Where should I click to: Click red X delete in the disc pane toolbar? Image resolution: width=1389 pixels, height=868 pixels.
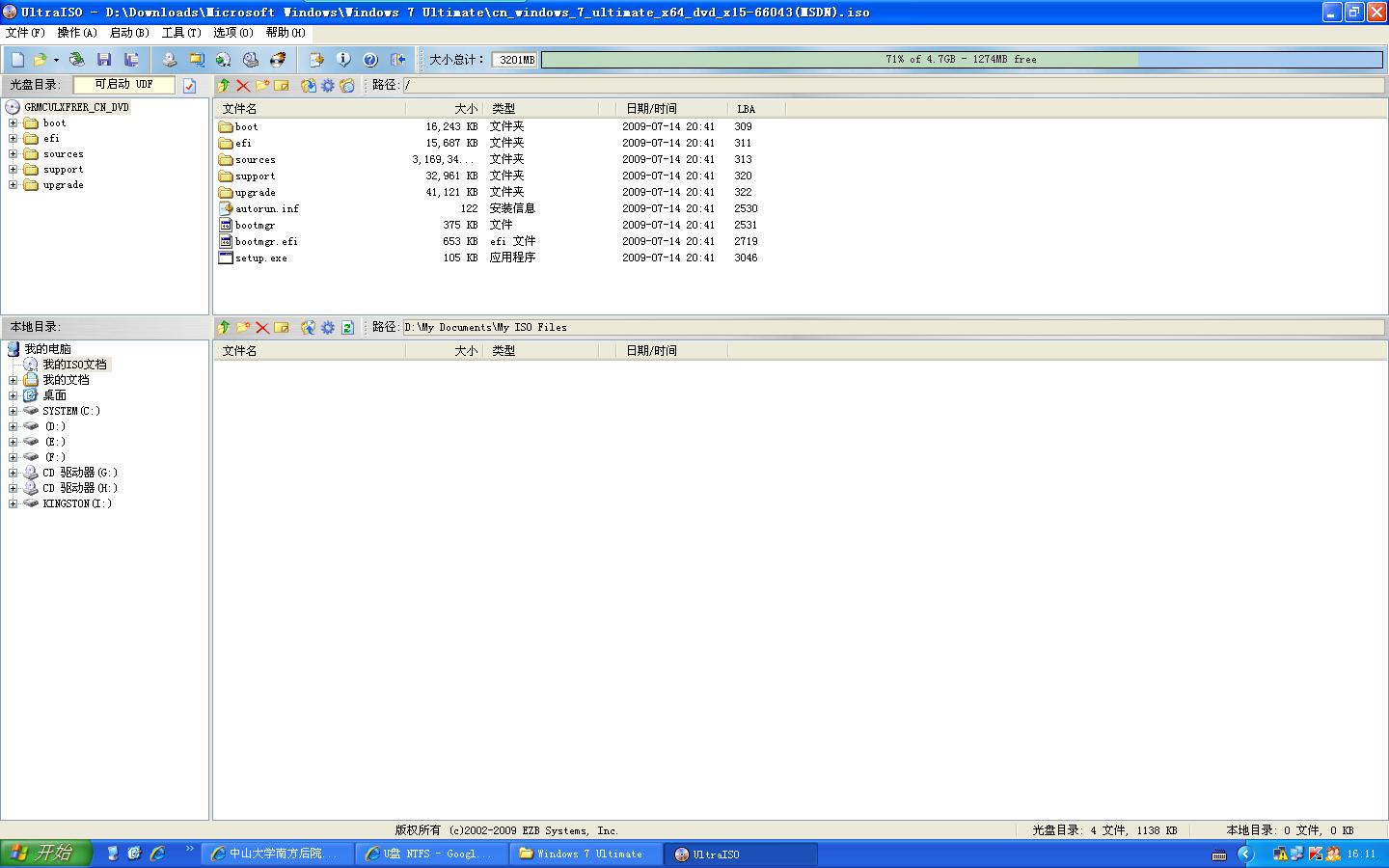click(243, 86)
